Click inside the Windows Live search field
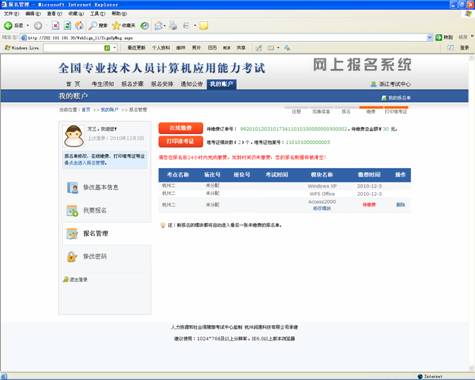This screenshot has height=380, width=475. click(73, 48)
